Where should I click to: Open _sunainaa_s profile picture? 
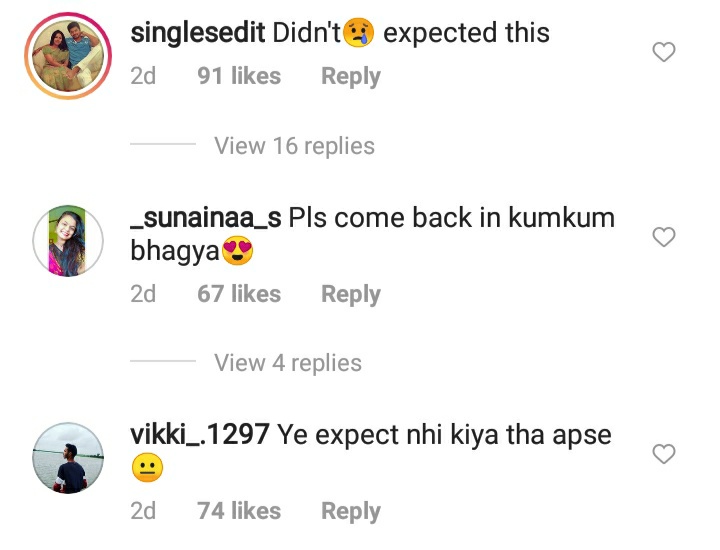click(x=68, y=241)
